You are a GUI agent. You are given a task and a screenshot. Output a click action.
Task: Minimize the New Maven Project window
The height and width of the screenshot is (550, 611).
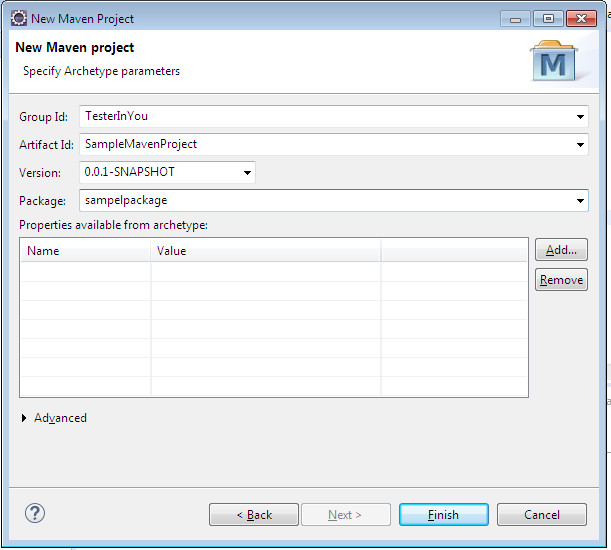(x=515, y=19)
